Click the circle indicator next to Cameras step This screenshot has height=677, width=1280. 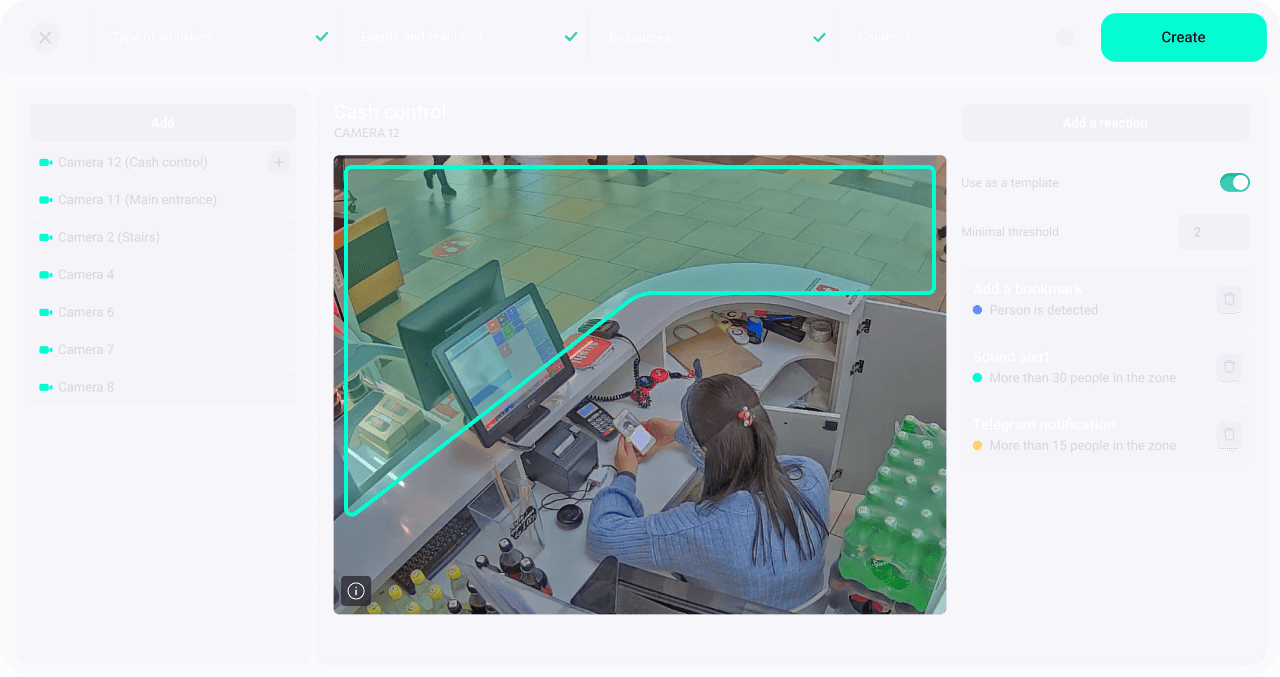[x=1066, y=37]
